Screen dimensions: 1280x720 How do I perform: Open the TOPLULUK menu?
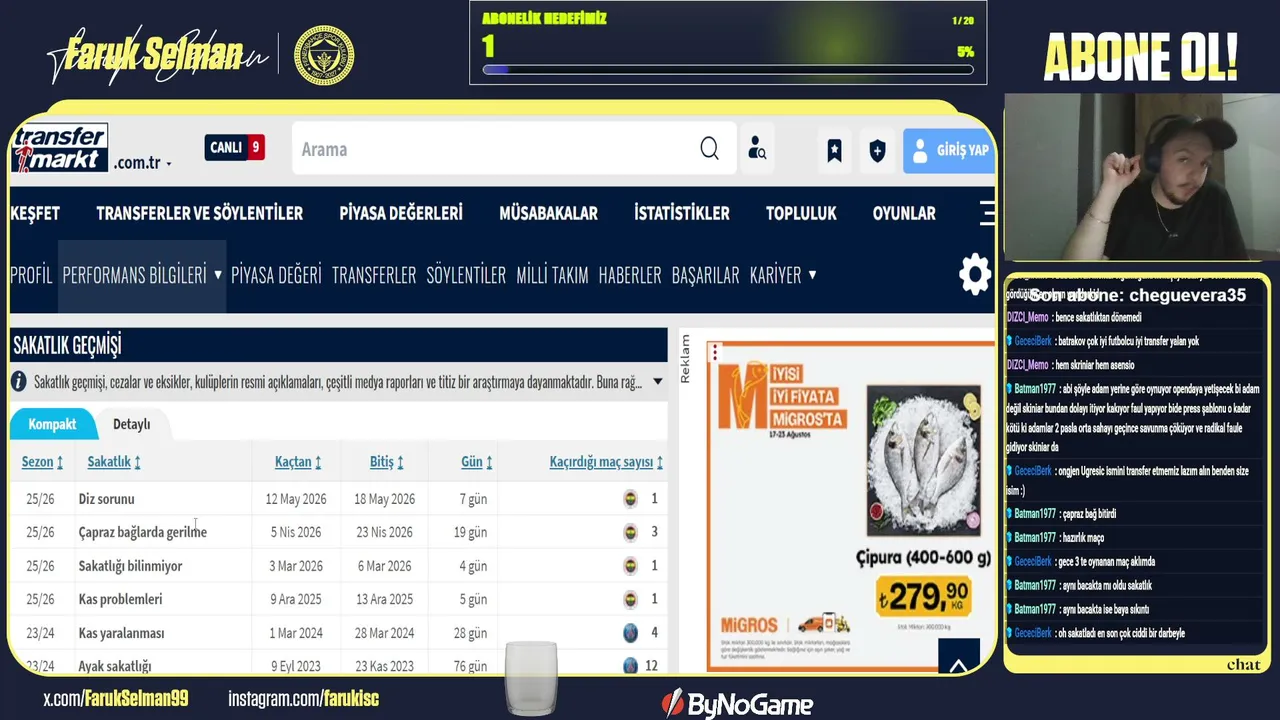pos(801,213)
